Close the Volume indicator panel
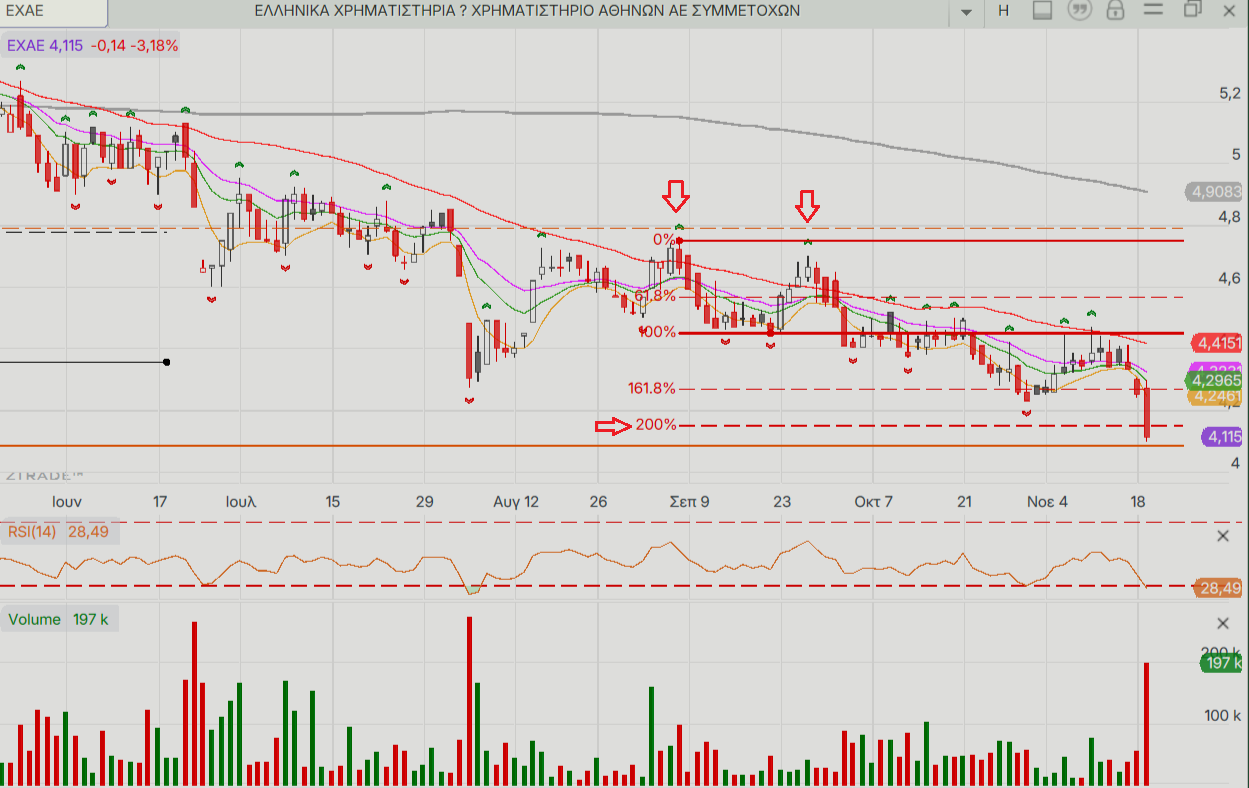This screenshot has width=1249, height=788. 1223,622
